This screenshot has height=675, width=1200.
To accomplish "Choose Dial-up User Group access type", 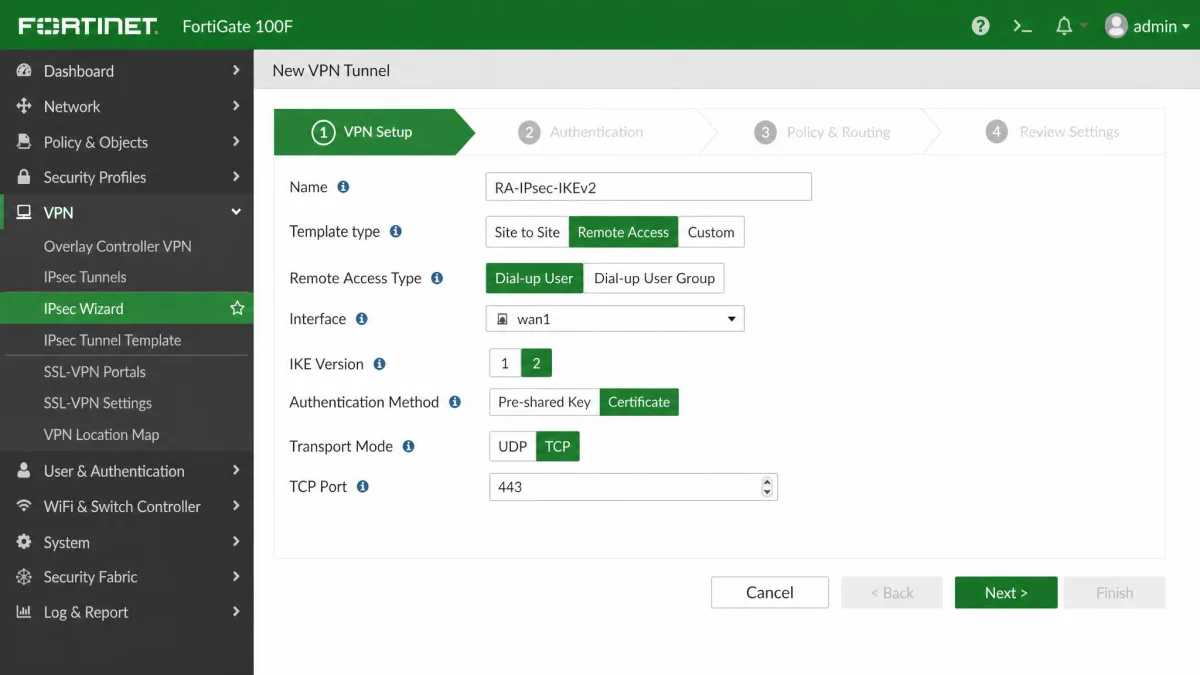I will 654,278.
